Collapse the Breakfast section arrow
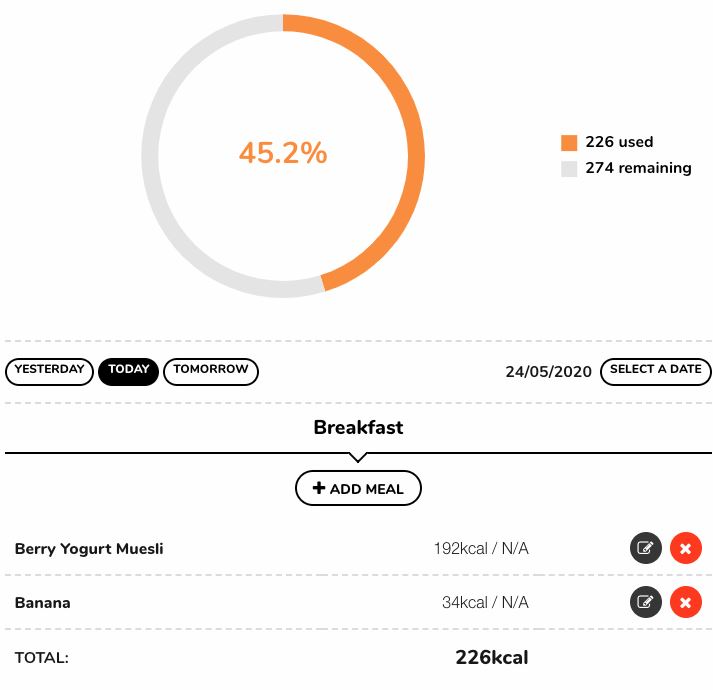The width and height of the screenshot is (713, 690). pyautogui.click(x=358, y=458)
